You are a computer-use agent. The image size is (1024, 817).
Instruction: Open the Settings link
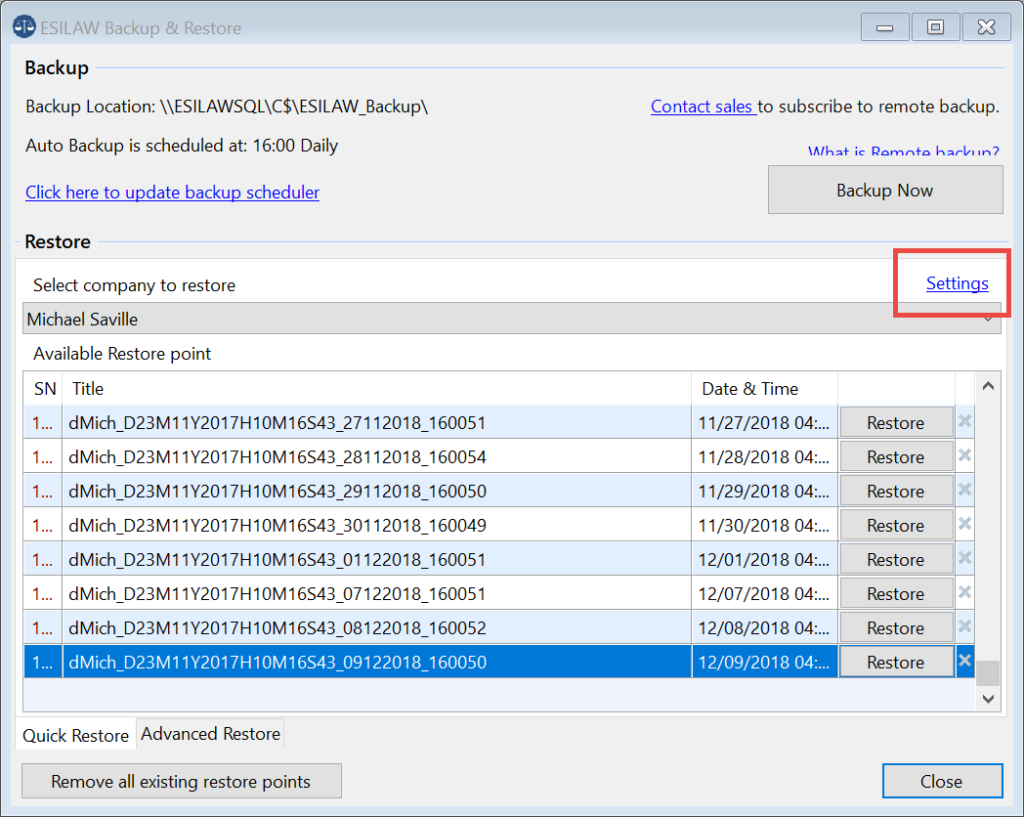[x=957, y=283]
